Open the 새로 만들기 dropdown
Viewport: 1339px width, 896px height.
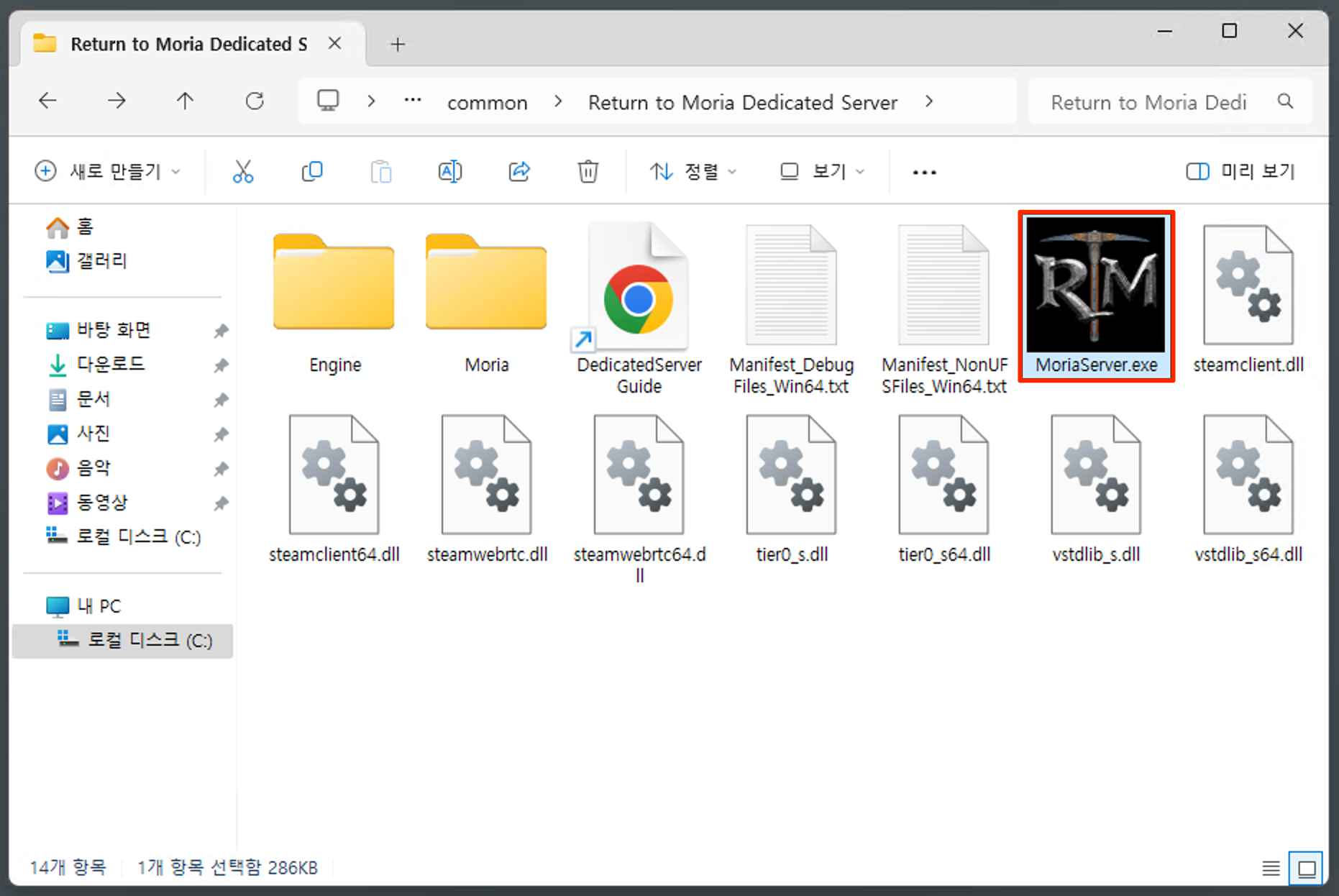pyautogui.click(x=108, y=172)
